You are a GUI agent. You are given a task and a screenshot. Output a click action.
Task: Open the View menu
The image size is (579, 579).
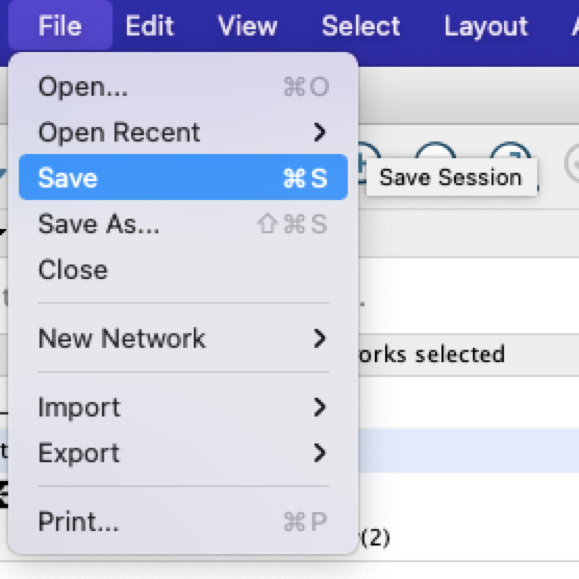pyautogui.click(x=247, y=26)
